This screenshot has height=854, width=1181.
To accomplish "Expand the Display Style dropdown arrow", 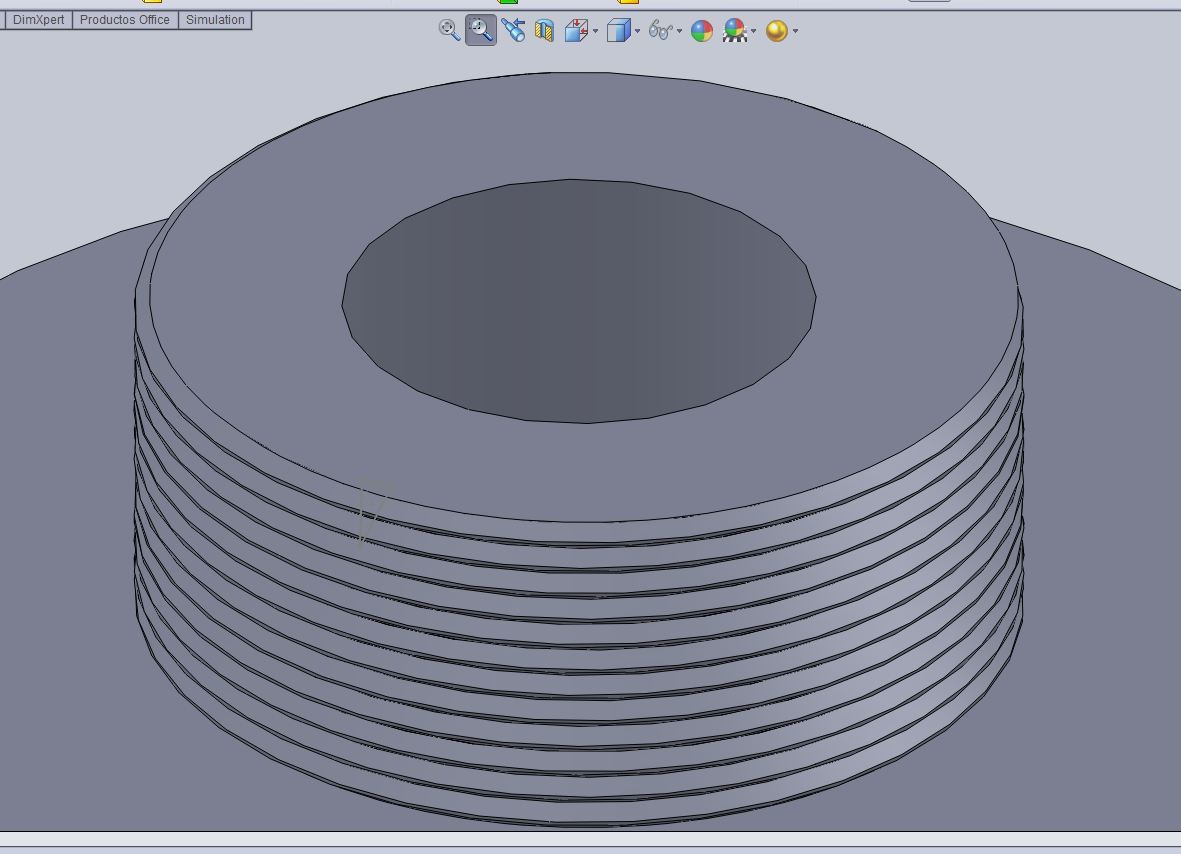I will point(638,32).
